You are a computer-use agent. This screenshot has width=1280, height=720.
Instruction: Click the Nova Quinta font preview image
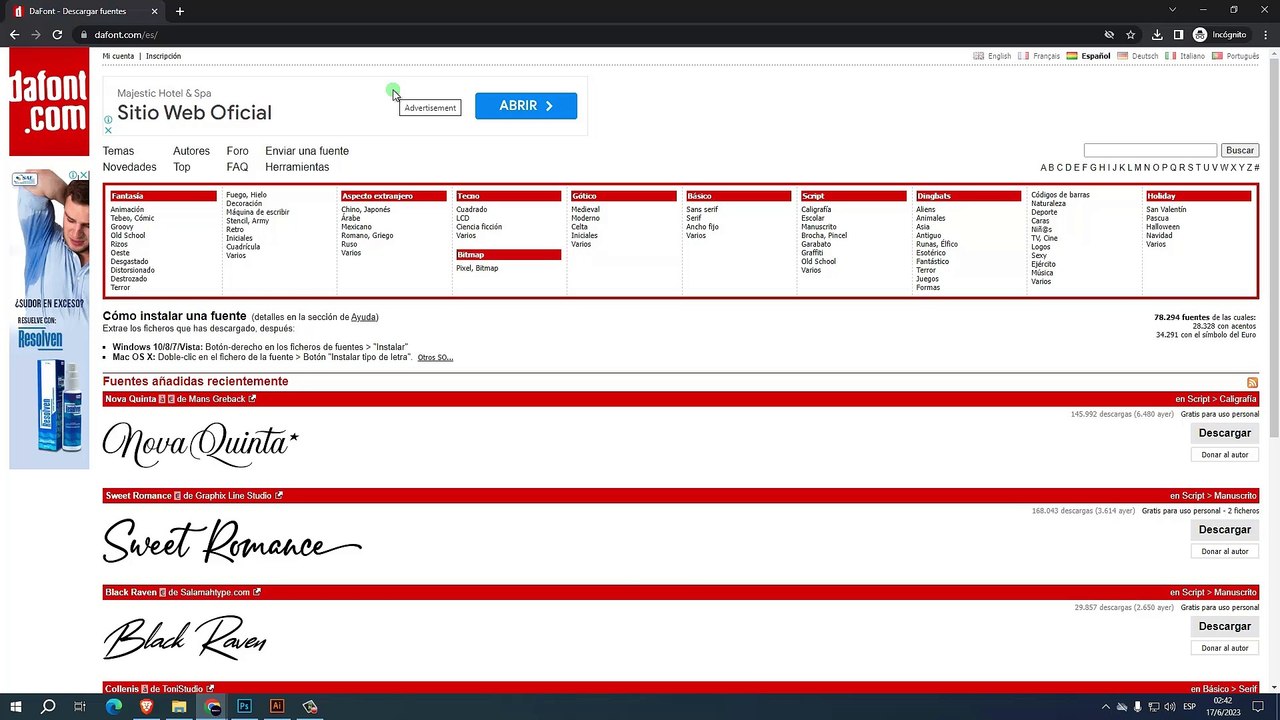201,445
